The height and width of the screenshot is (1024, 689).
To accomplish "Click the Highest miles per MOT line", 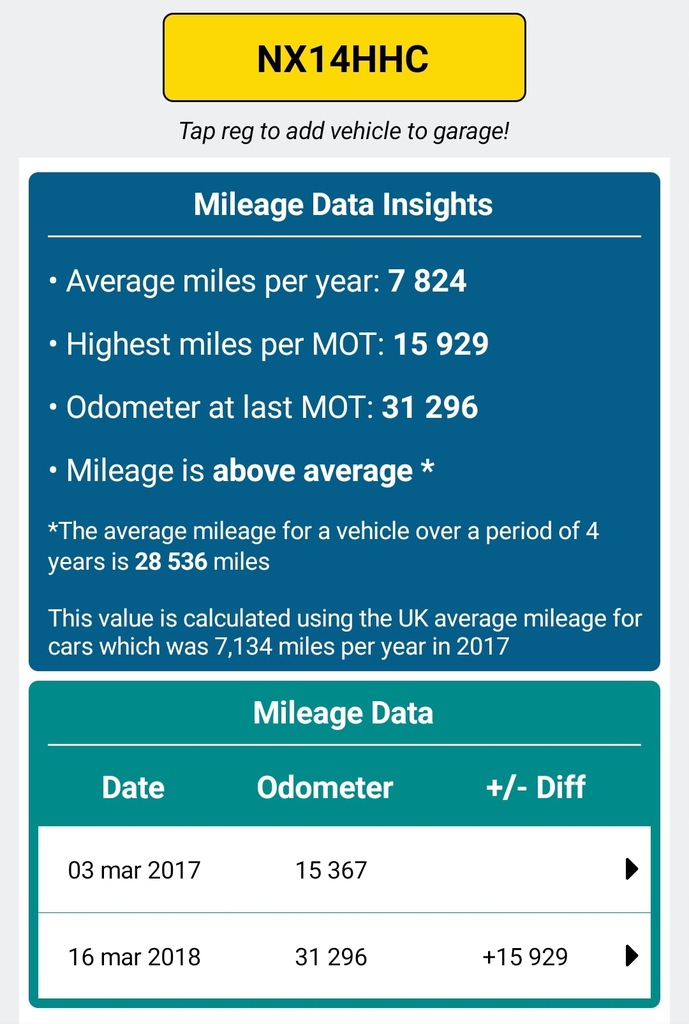I will (268, 344).
